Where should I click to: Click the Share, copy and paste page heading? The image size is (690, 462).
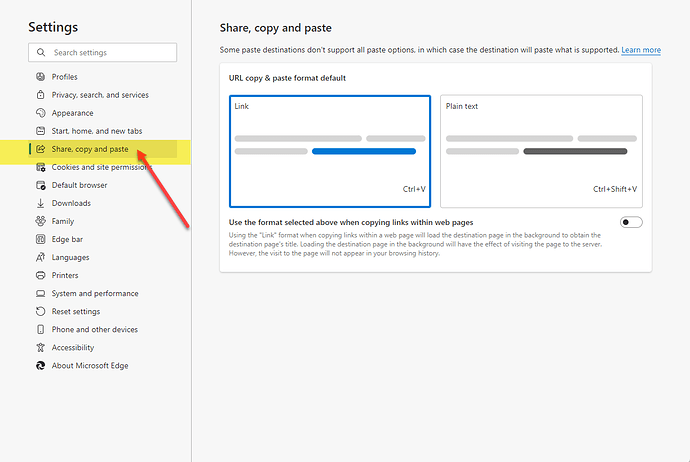click(275, 28)
